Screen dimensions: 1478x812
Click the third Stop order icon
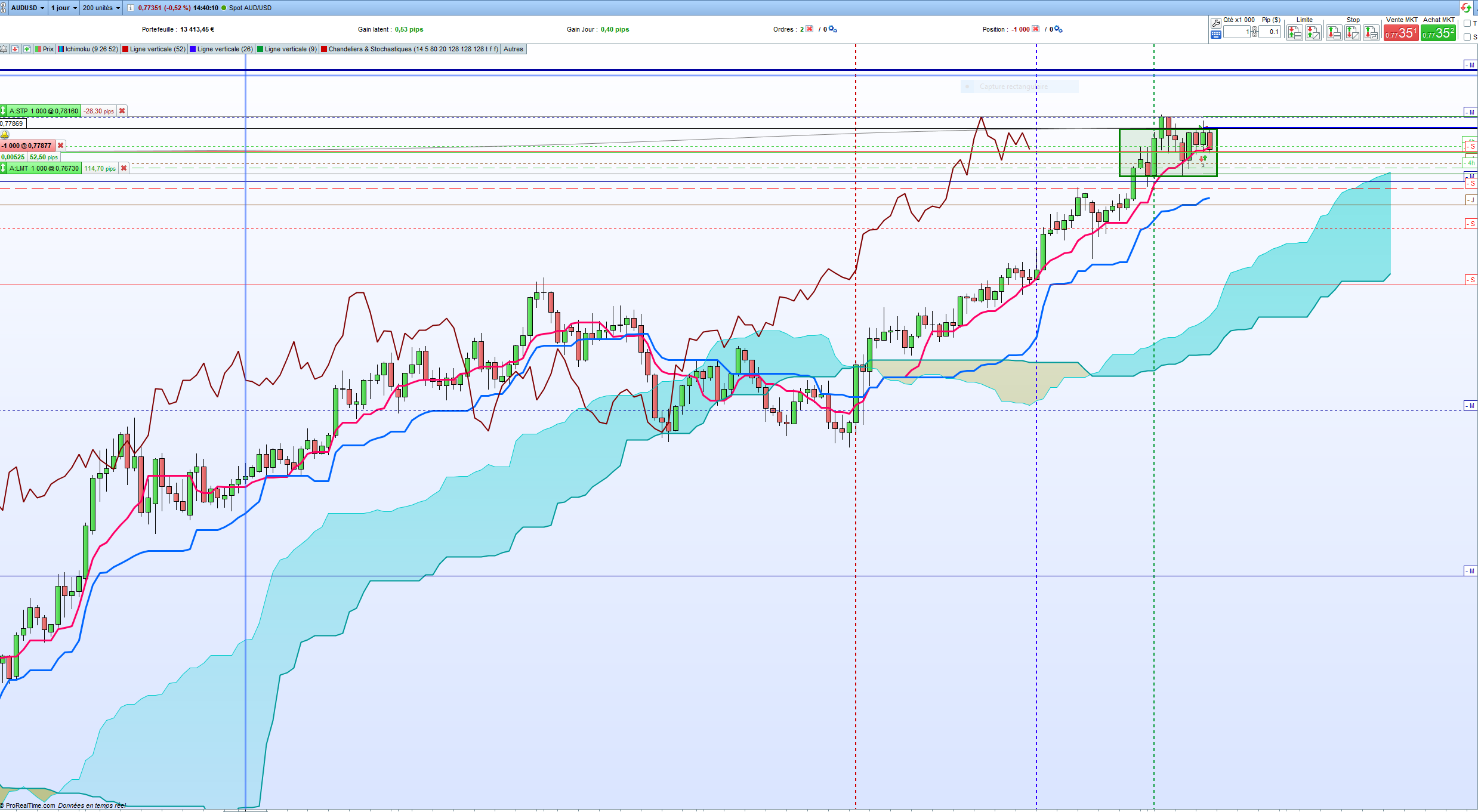[x=1371, y=33]
